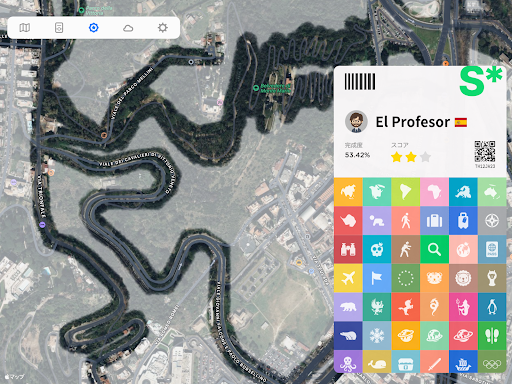Select the purple octopus badge
The width and height of the screenshot is (512, 384).
[348, 362]
